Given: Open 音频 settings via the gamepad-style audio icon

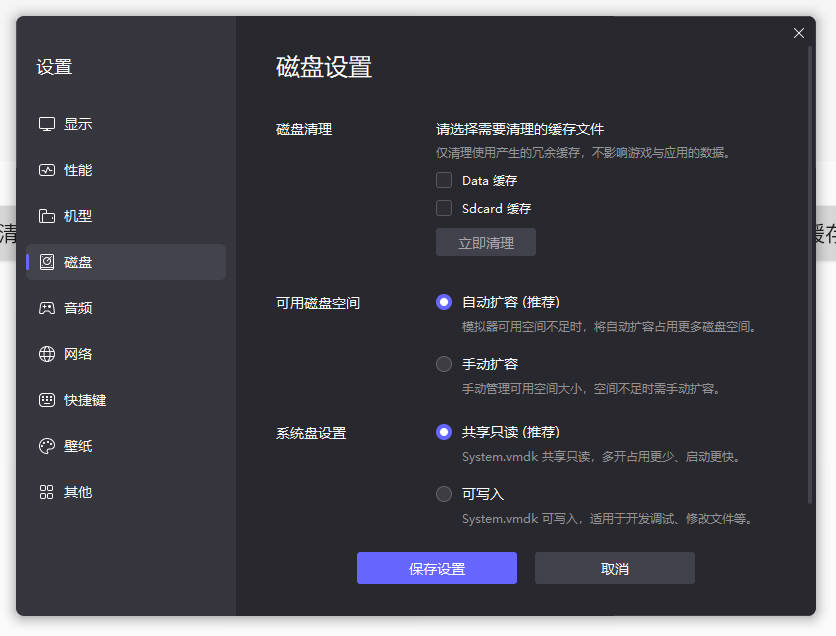Looking at the screenshot, I should [46, 307].
